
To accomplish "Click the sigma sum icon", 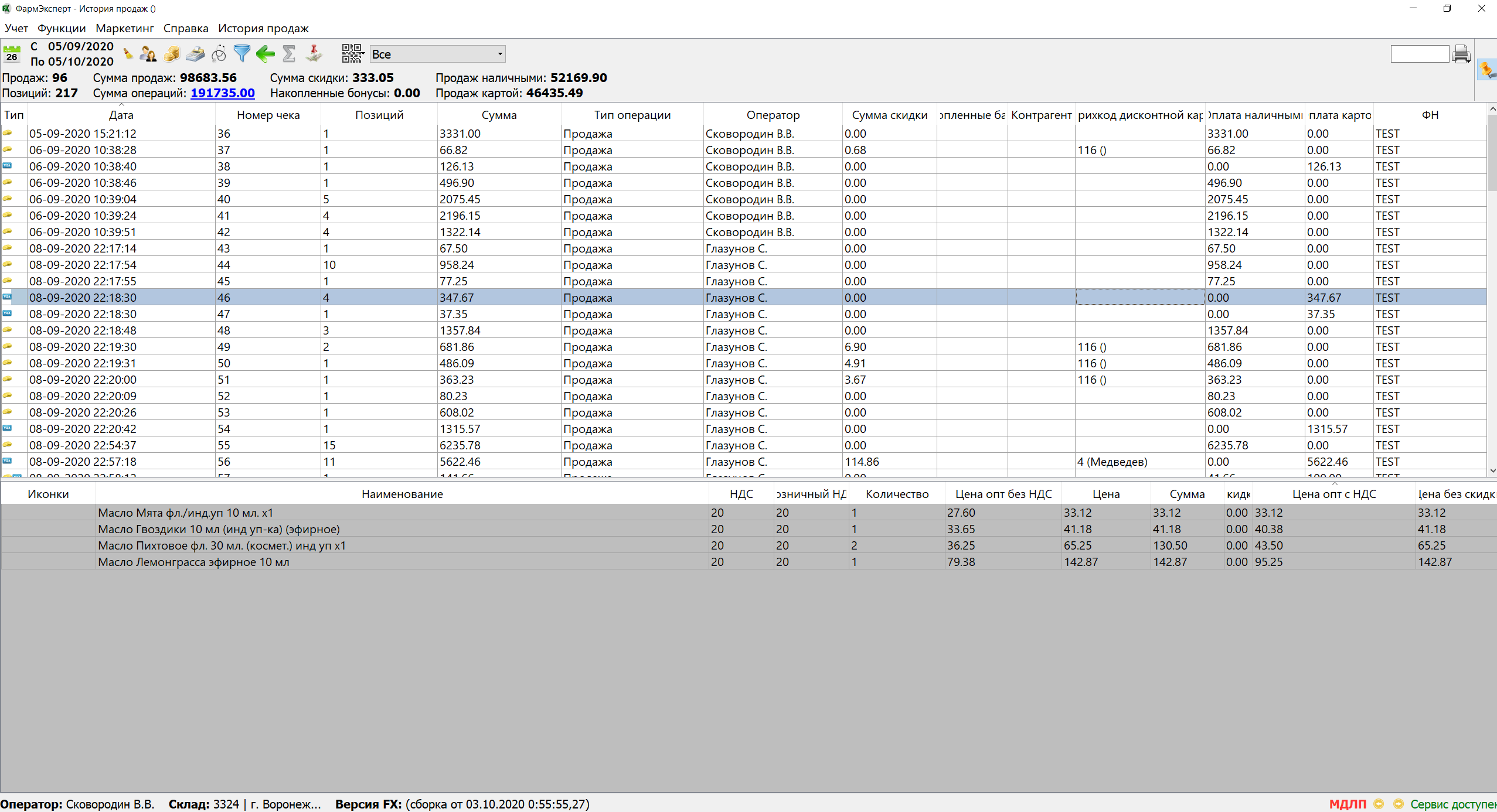I will click(x=288, y=54).
